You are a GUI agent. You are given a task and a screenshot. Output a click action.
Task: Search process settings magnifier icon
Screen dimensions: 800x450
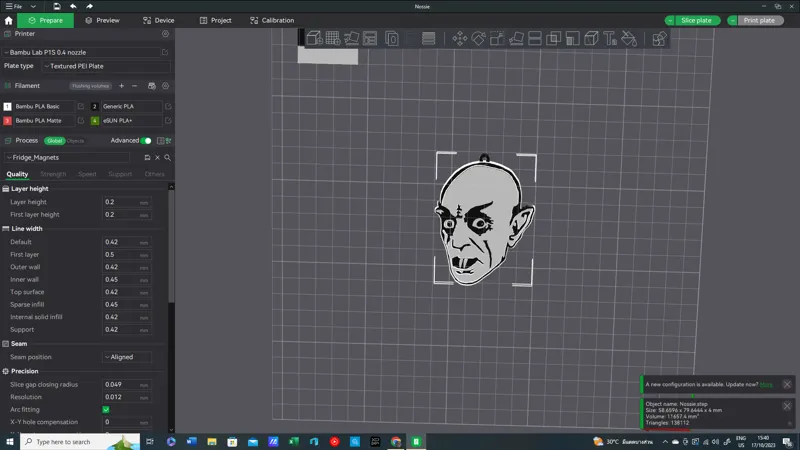pos(167,158)
